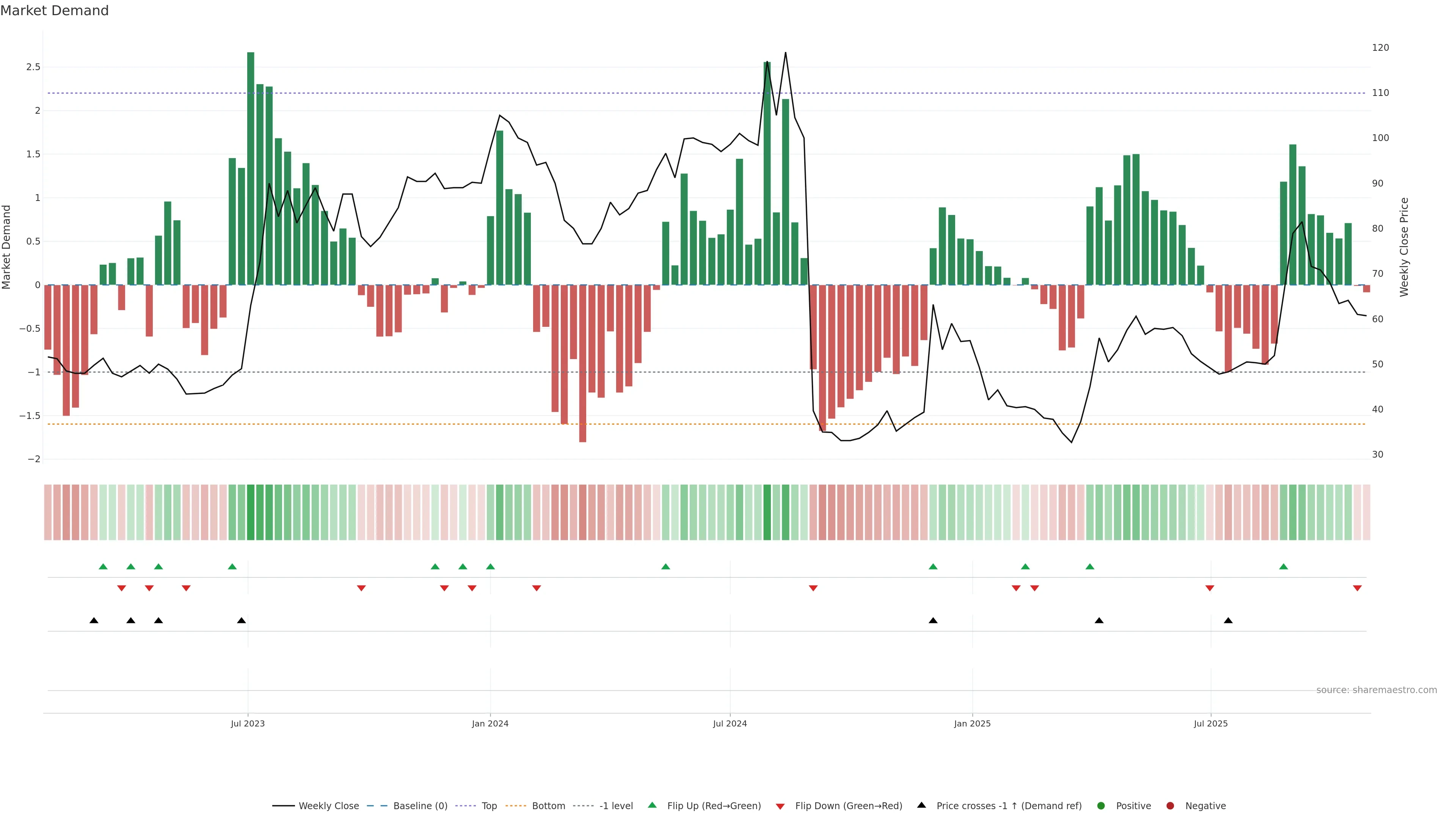The width and height of the screenshot is (1456, 819).
Task: Toggle the Baseline (0) legend entry
Action: [x=420, y=806]
